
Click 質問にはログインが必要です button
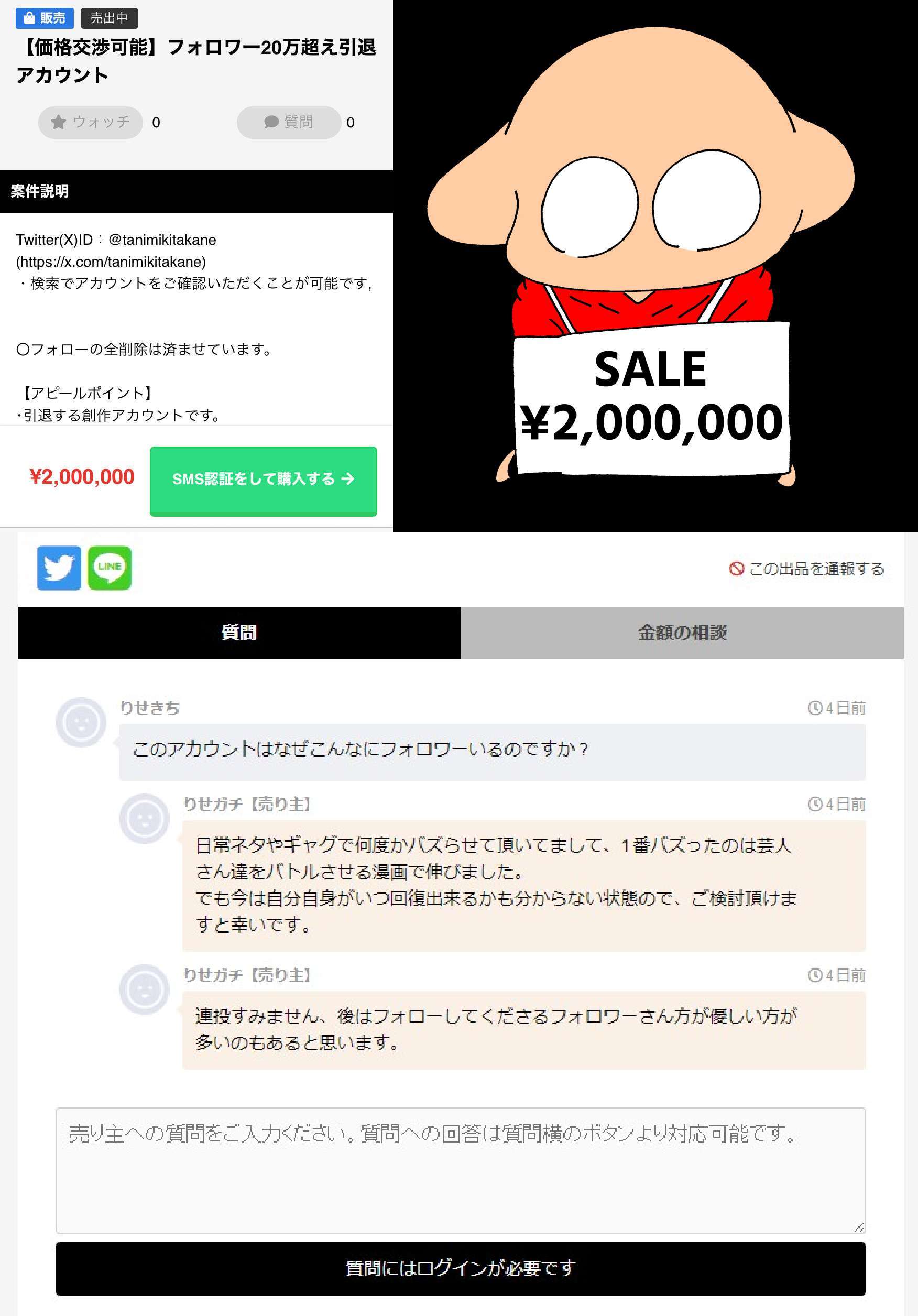pyautogui.click(x=460, y=1268)
